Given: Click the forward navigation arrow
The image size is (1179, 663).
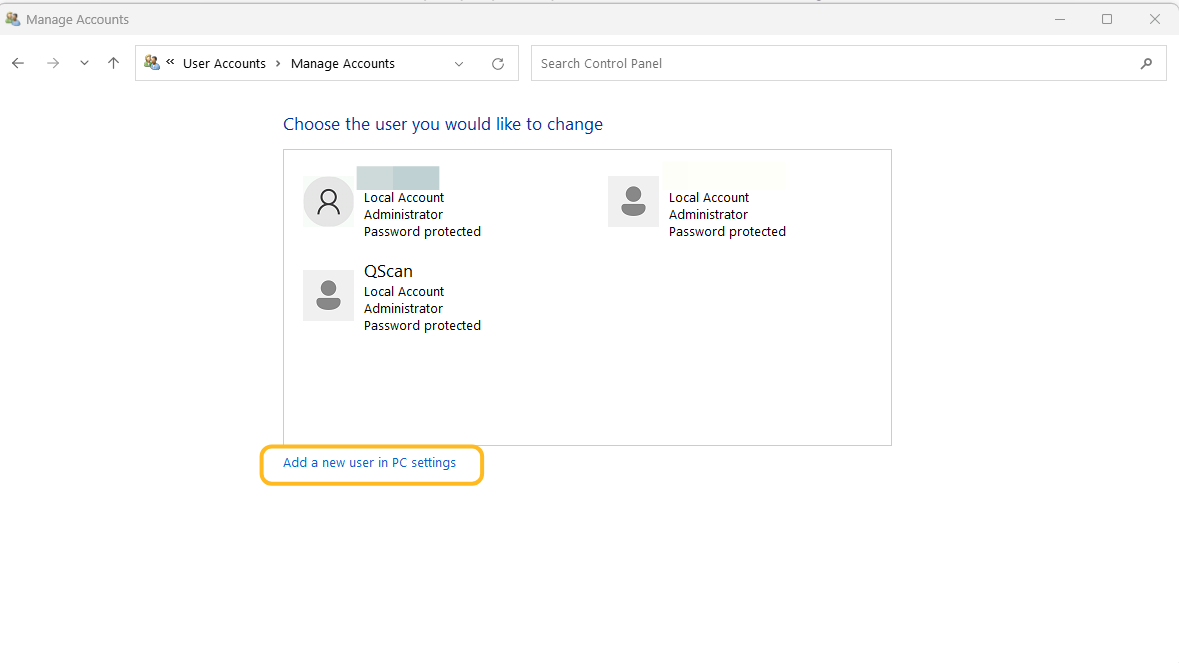Looking at the screenshot, I should click(x=53, y=64).
